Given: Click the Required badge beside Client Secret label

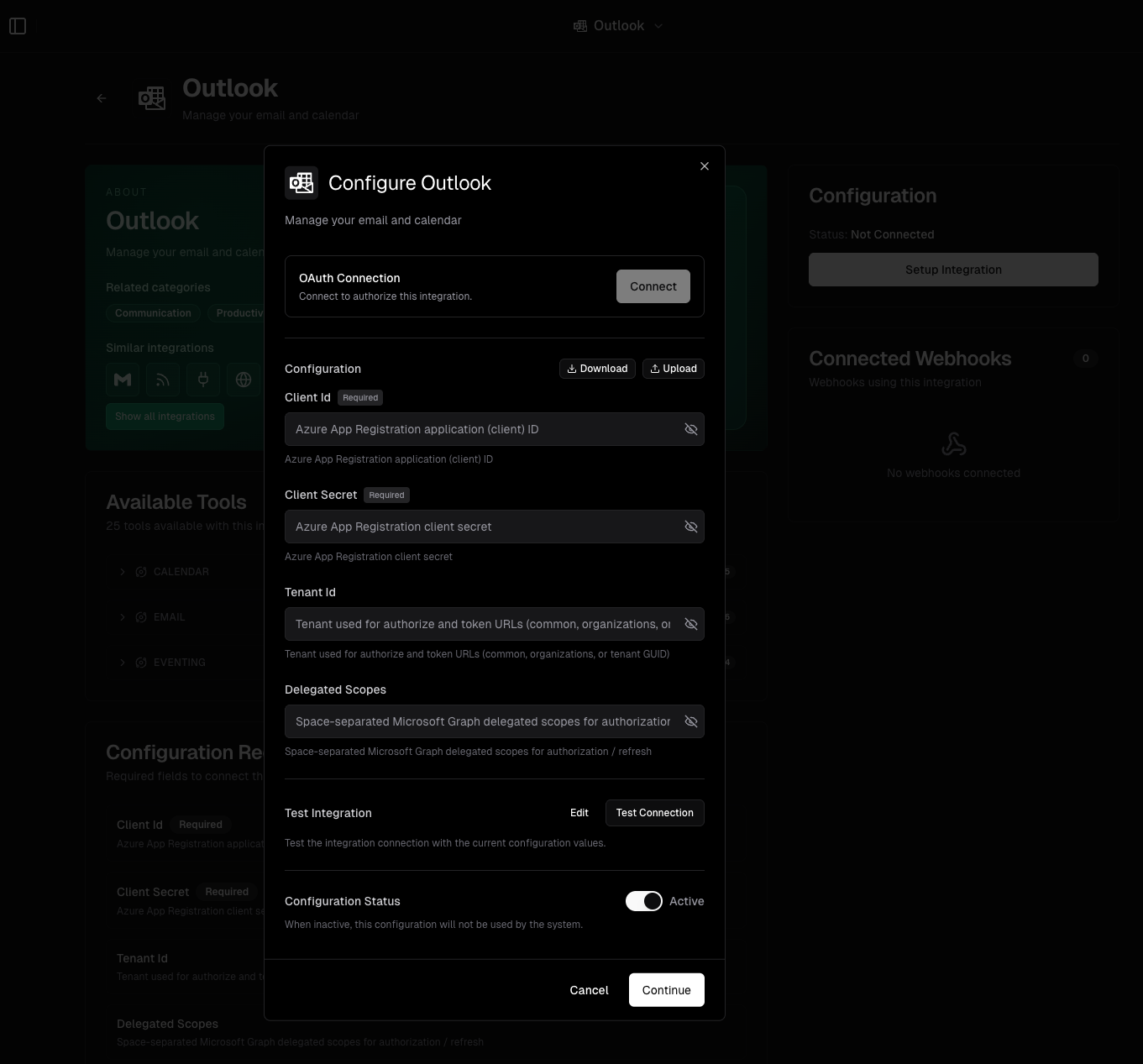Looking at the screenshot, I should 387,495.
